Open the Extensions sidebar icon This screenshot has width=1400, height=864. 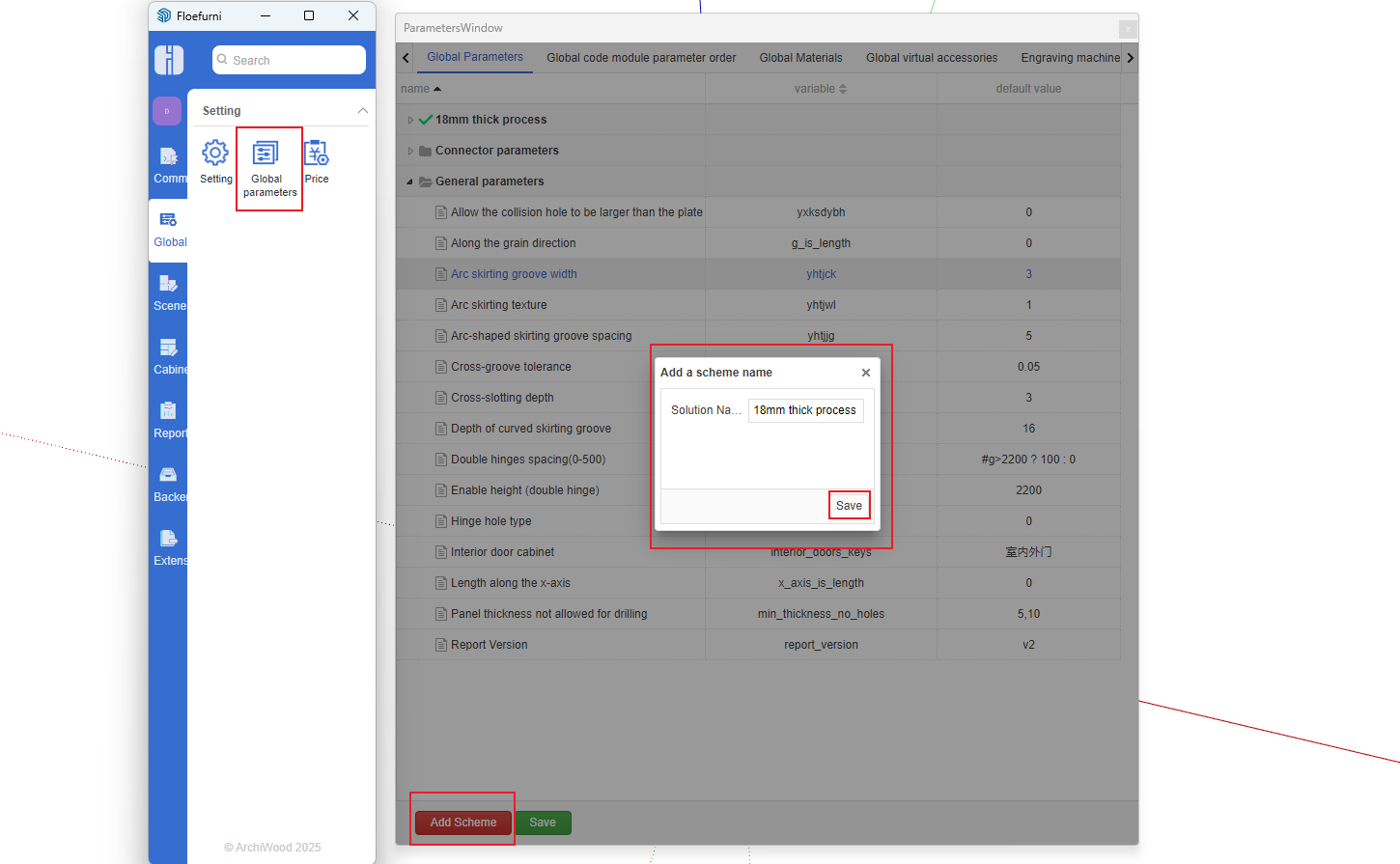click(168, 540)
